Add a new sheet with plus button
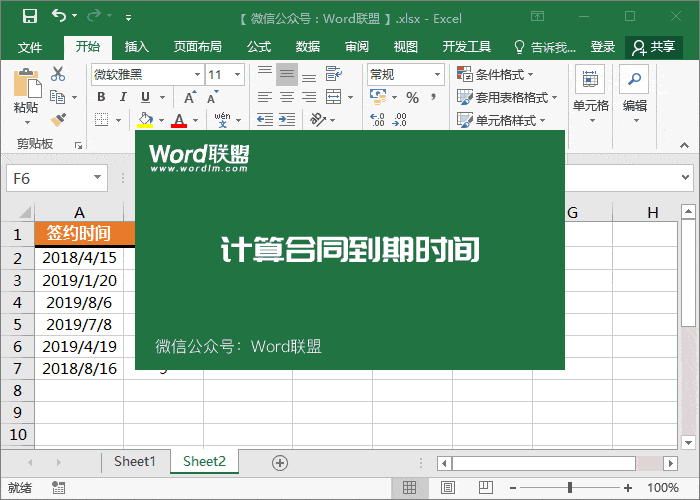The width and height of the screenshot is (700, 500). [x=280, y=462]
